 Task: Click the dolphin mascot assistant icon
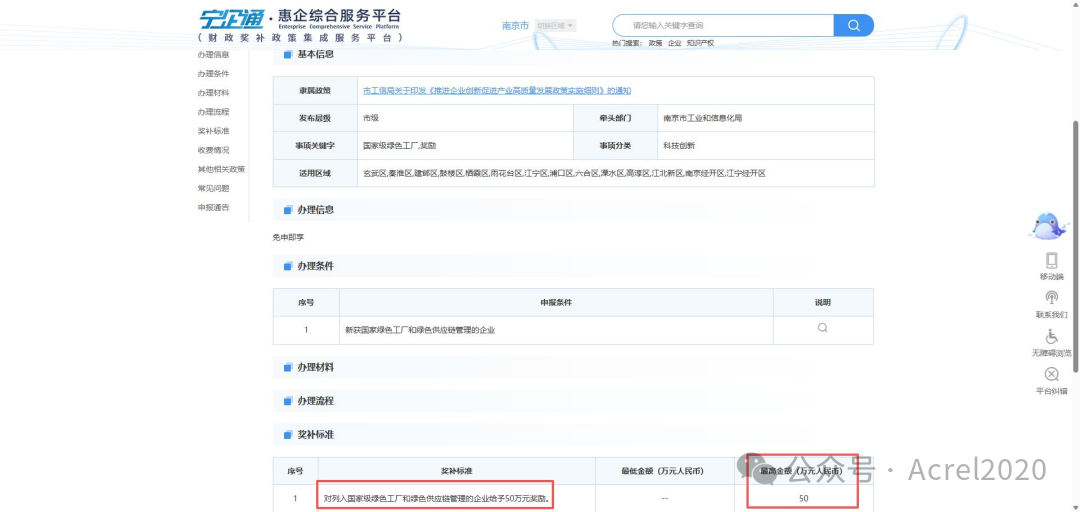point(1048,226)
